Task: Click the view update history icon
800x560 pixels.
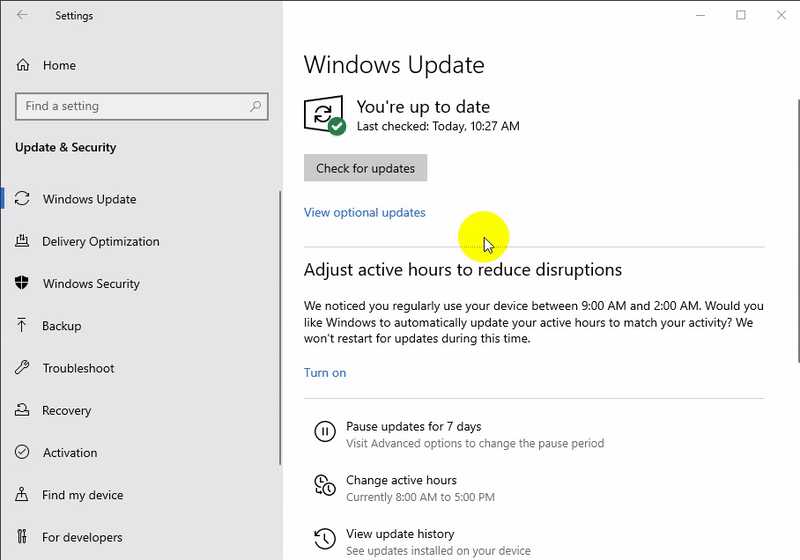Action: pyautogui.click(x=324, y=540)
